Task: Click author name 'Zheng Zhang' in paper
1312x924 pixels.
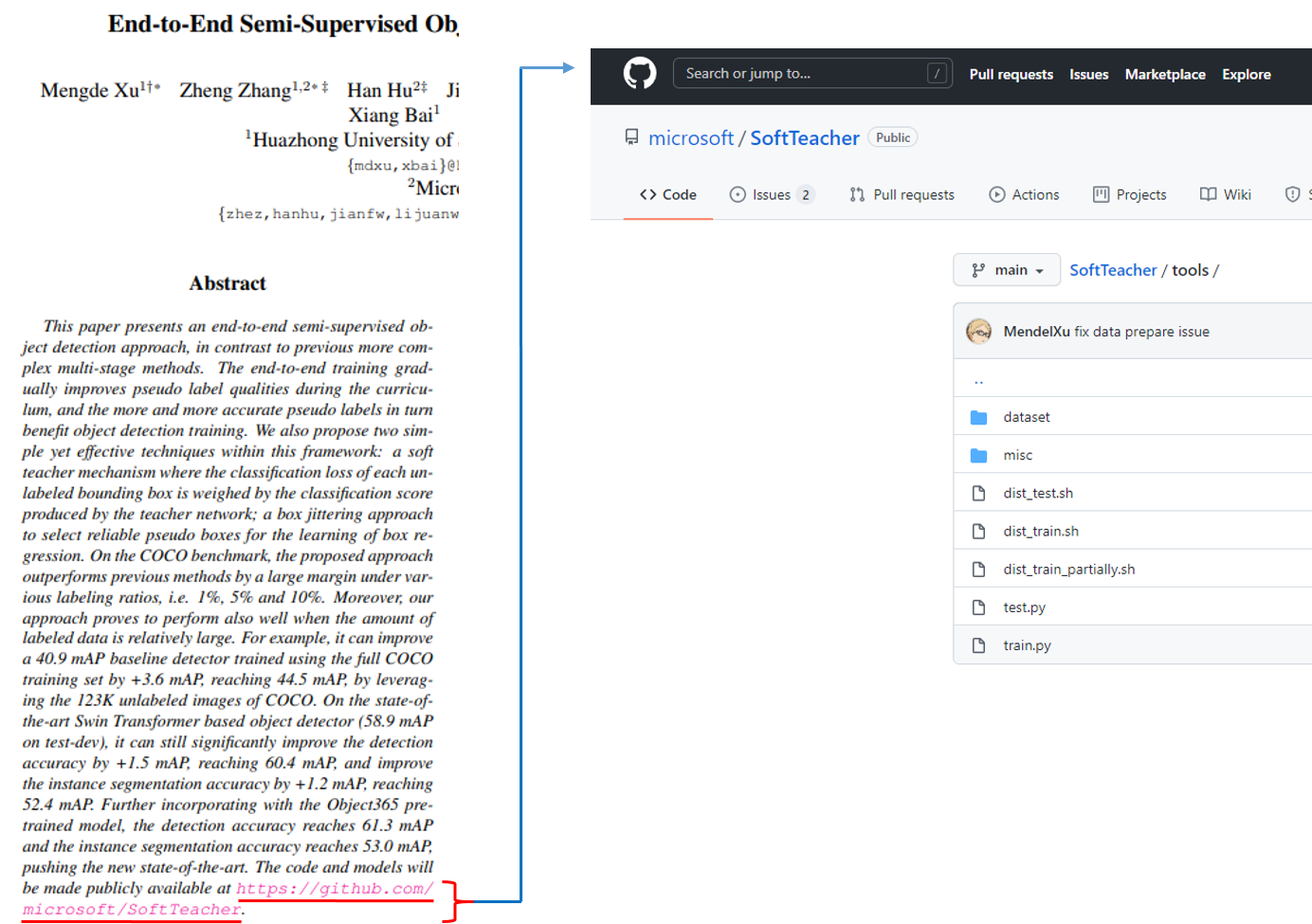Action: pyautogui.click(x=235, y=90)
